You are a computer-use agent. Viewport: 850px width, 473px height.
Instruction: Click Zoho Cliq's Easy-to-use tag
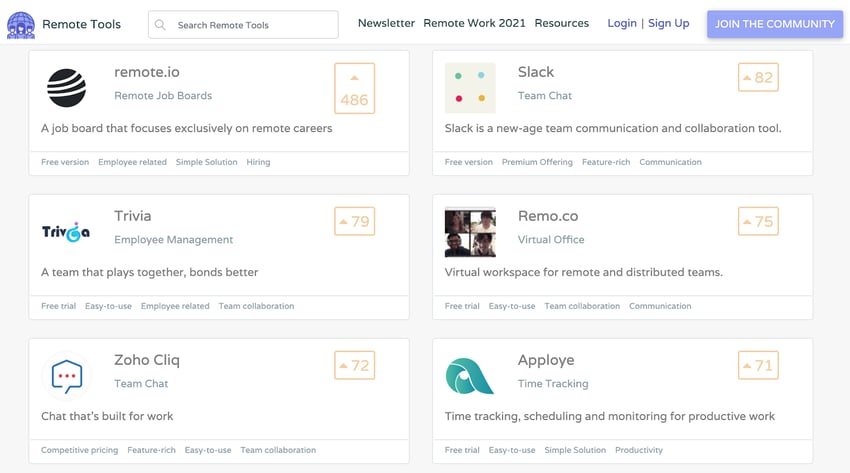[208, 450]
